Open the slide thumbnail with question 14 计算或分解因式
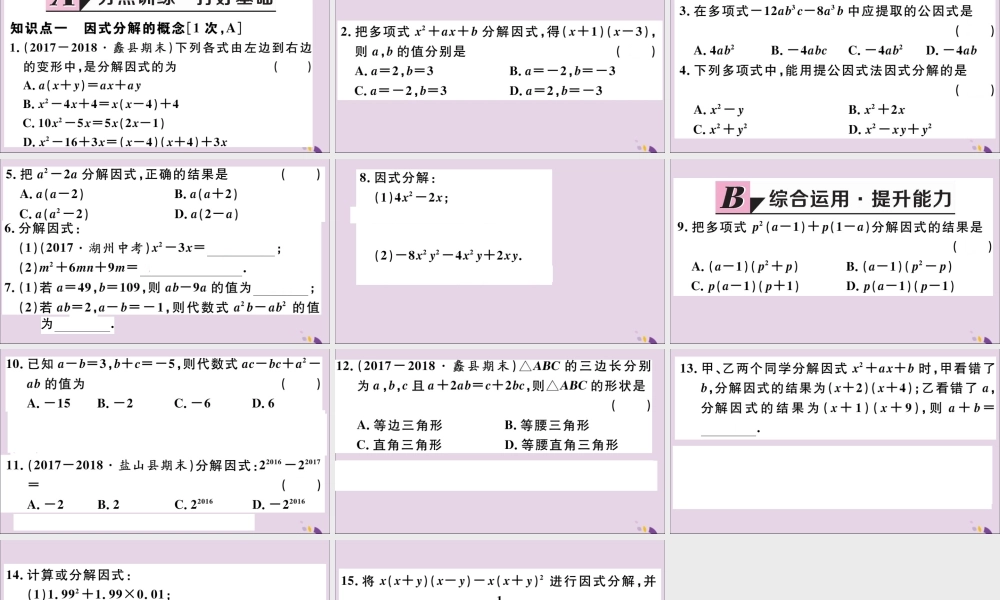The height and width of the screenshot is (600, 1000). pyautogui.click(x=165, y=569)
